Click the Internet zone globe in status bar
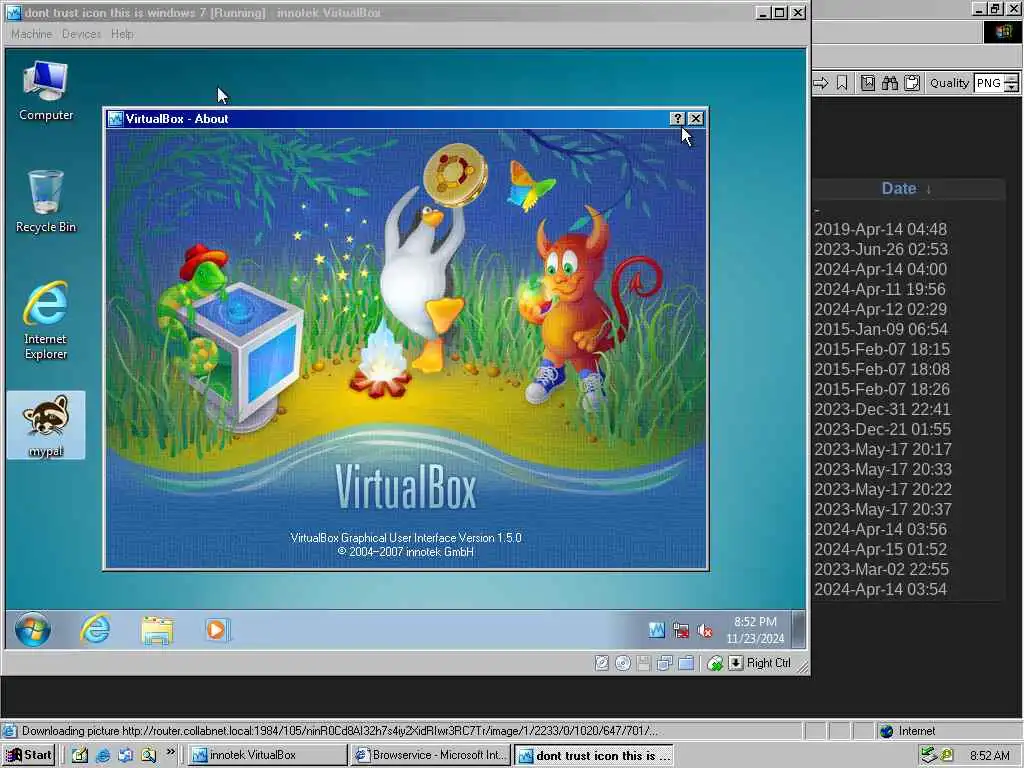 pos(886,731)
